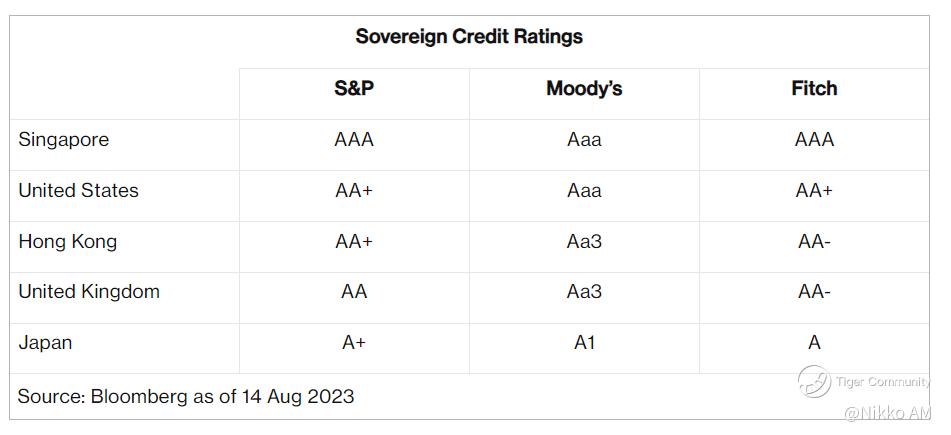This screenshot has height=435, width=951.
Task: Click the Tiger Community watermark text
Action: click(882, 382)
